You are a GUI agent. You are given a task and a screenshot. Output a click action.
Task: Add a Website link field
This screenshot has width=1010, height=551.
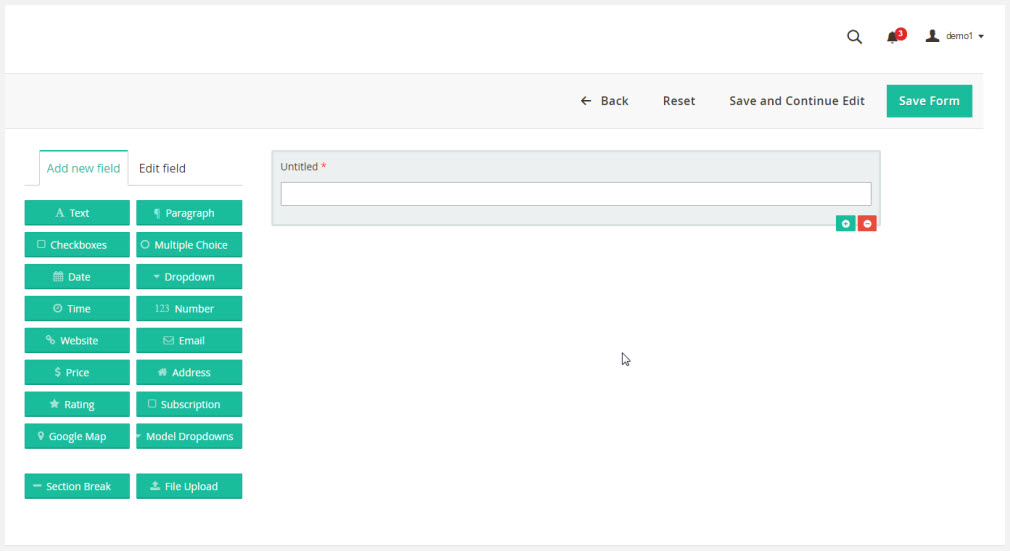coord(77,341)
